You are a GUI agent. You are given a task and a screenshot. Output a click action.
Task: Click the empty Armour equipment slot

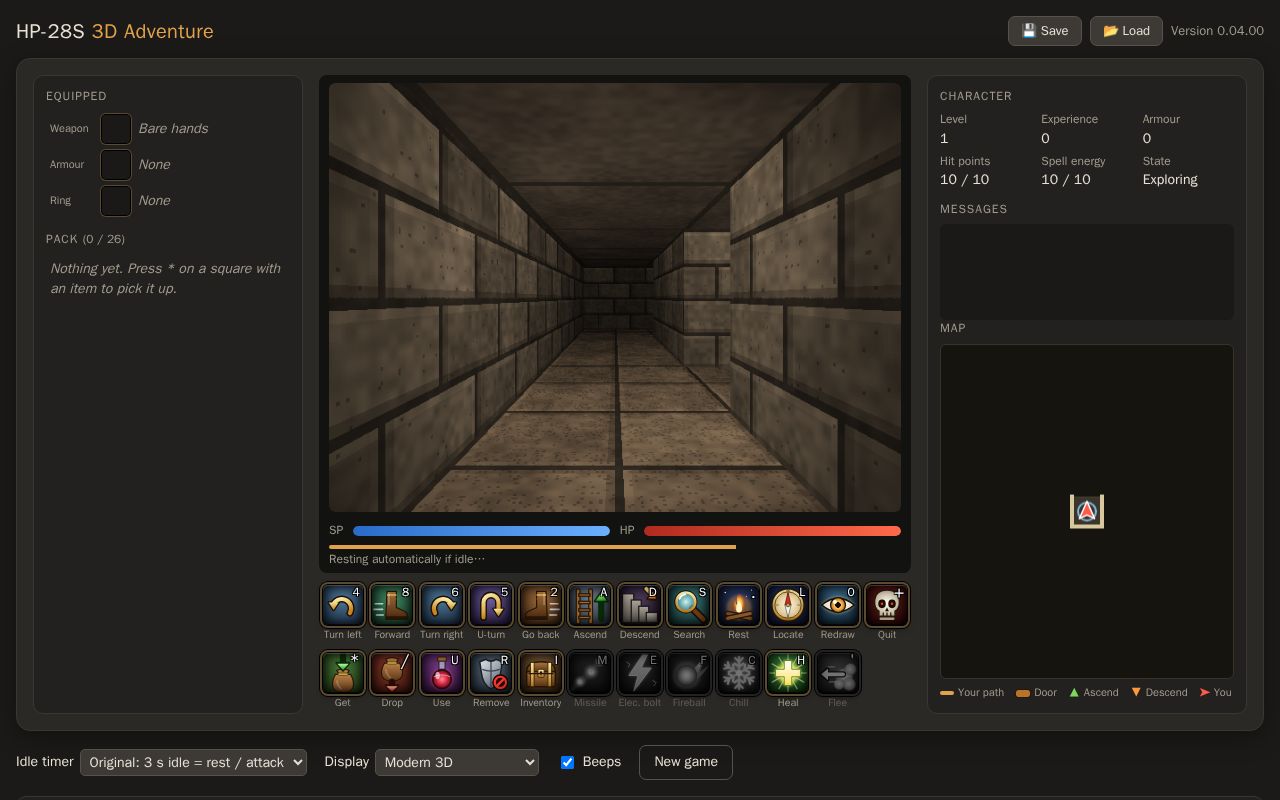pyautogui.click(x=116, y=165)
